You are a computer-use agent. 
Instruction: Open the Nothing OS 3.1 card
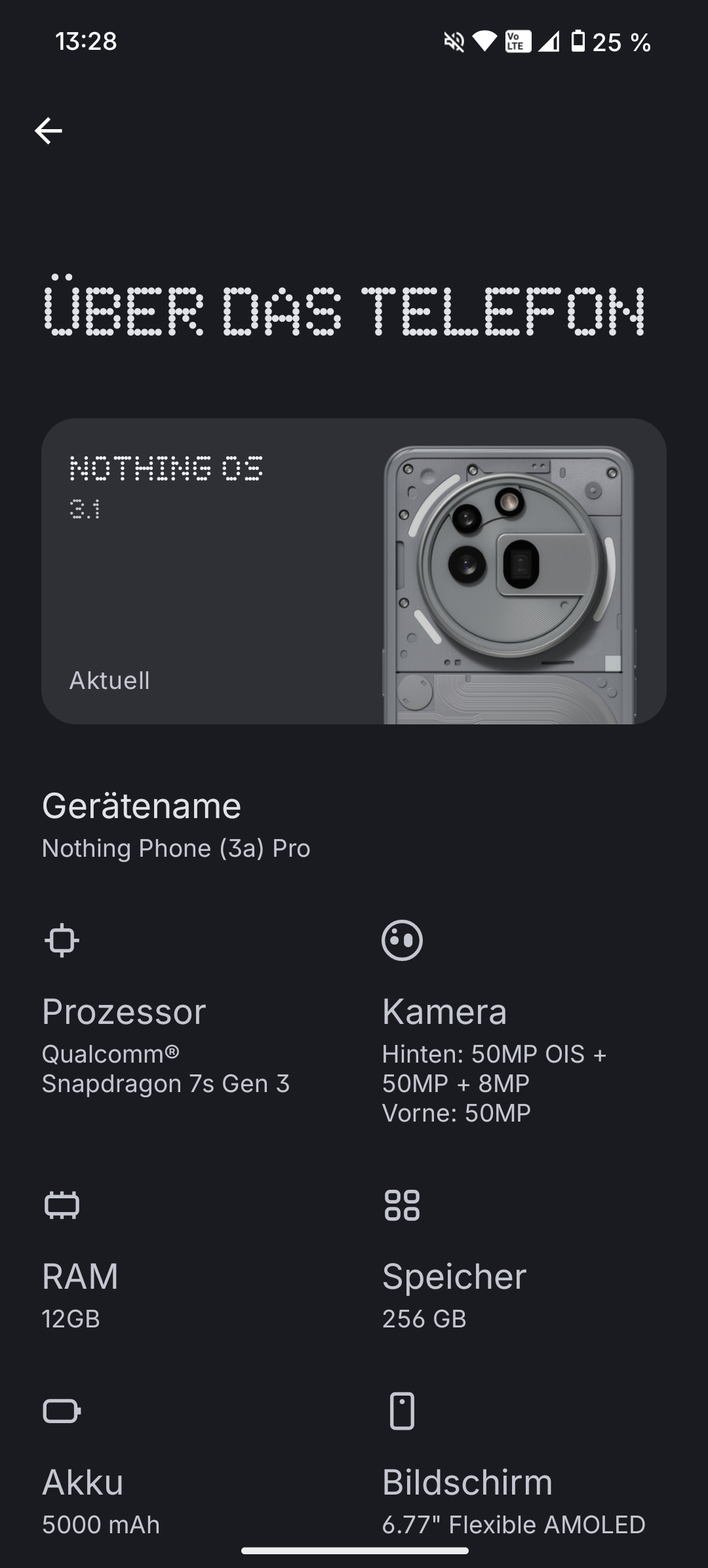(x=354, y=571)
